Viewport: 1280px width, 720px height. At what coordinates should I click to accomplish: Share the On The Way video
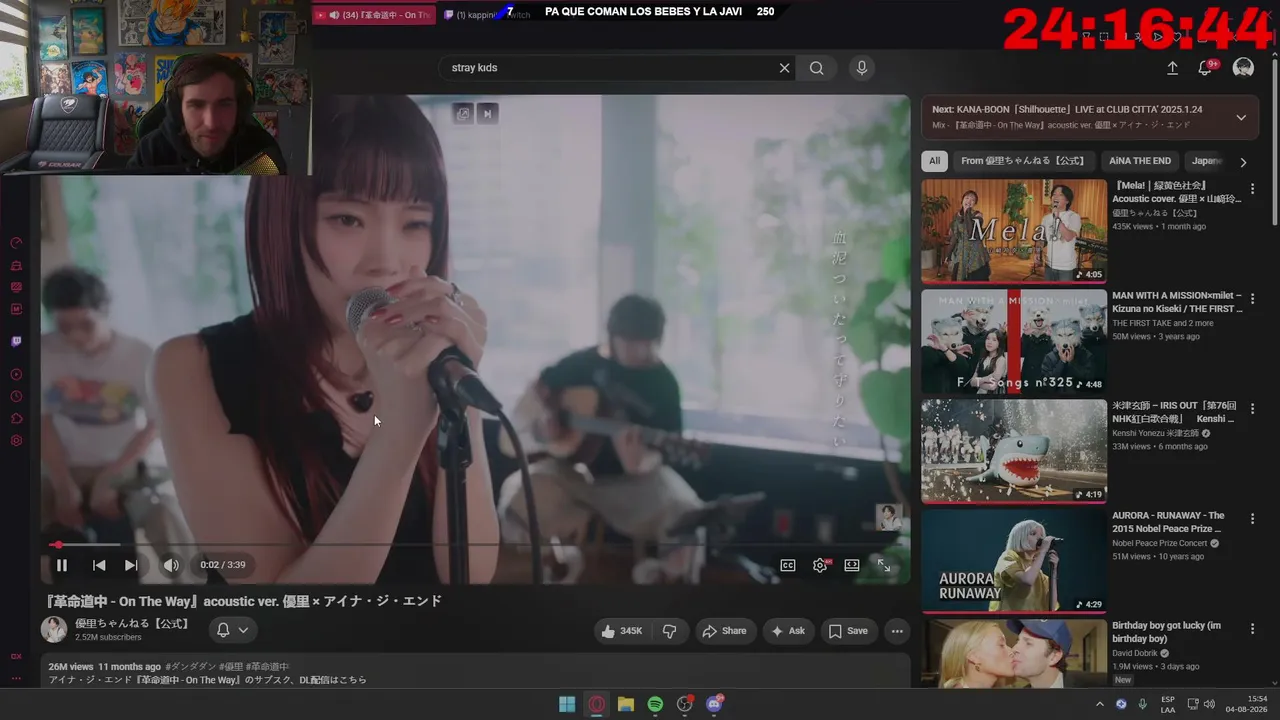[724, 631]
